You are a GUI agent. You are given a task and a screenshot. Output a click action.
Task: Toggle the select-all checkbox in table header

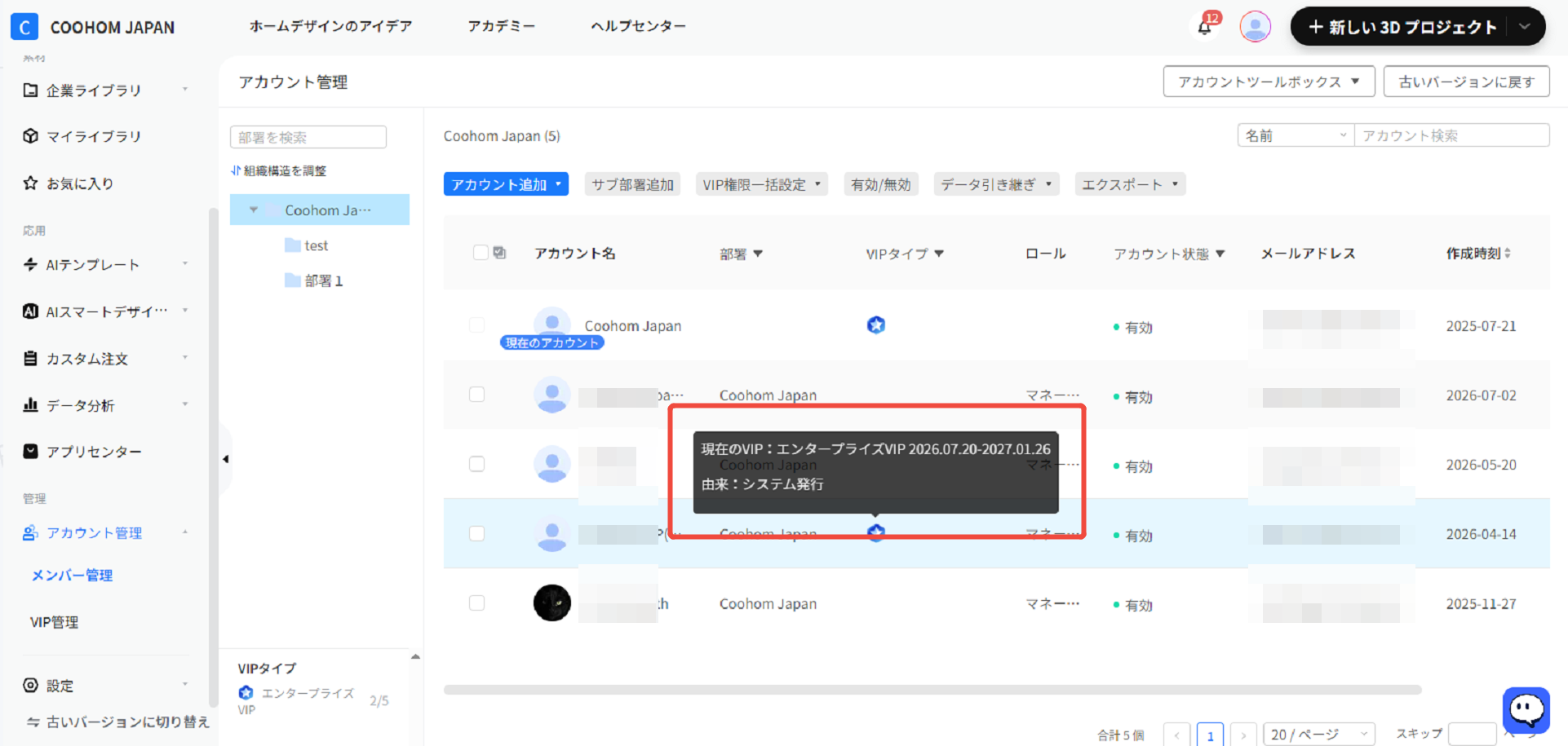coord(481,253)
